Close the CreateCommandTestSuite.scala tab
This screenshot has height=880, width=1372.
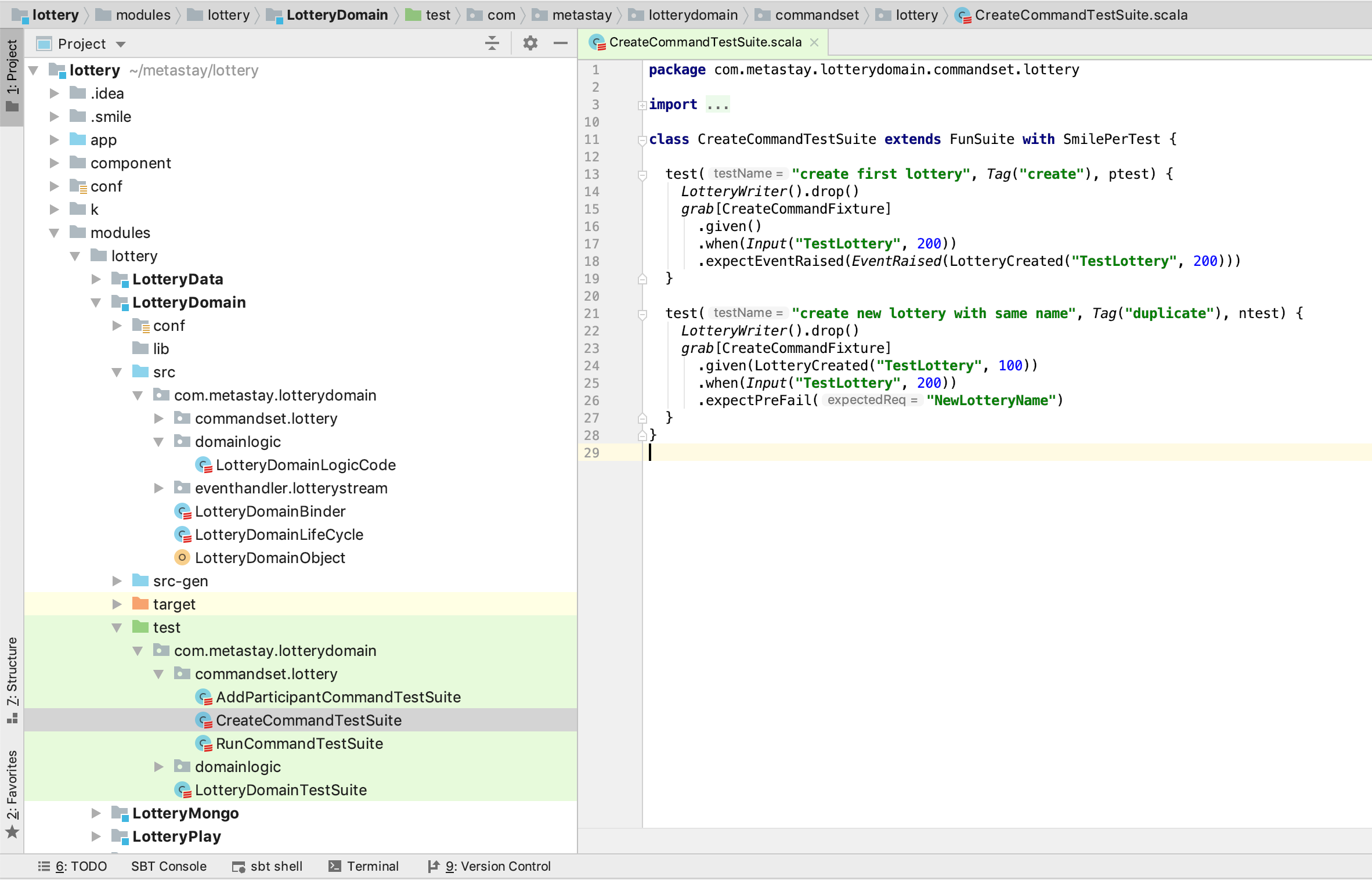pos(814,42)
